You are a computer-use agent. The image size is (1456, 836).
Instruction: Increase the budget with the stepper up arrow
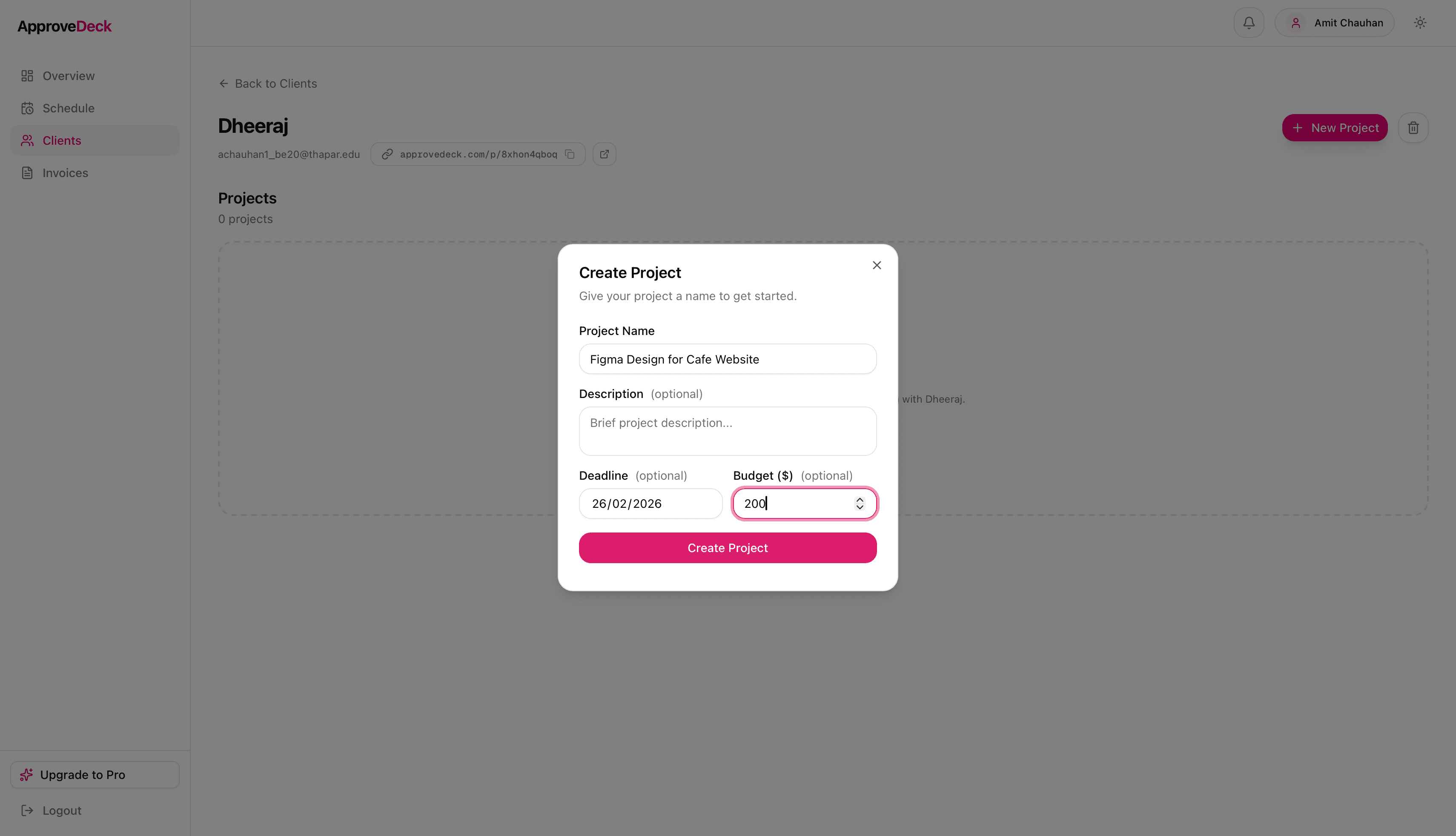860,500
